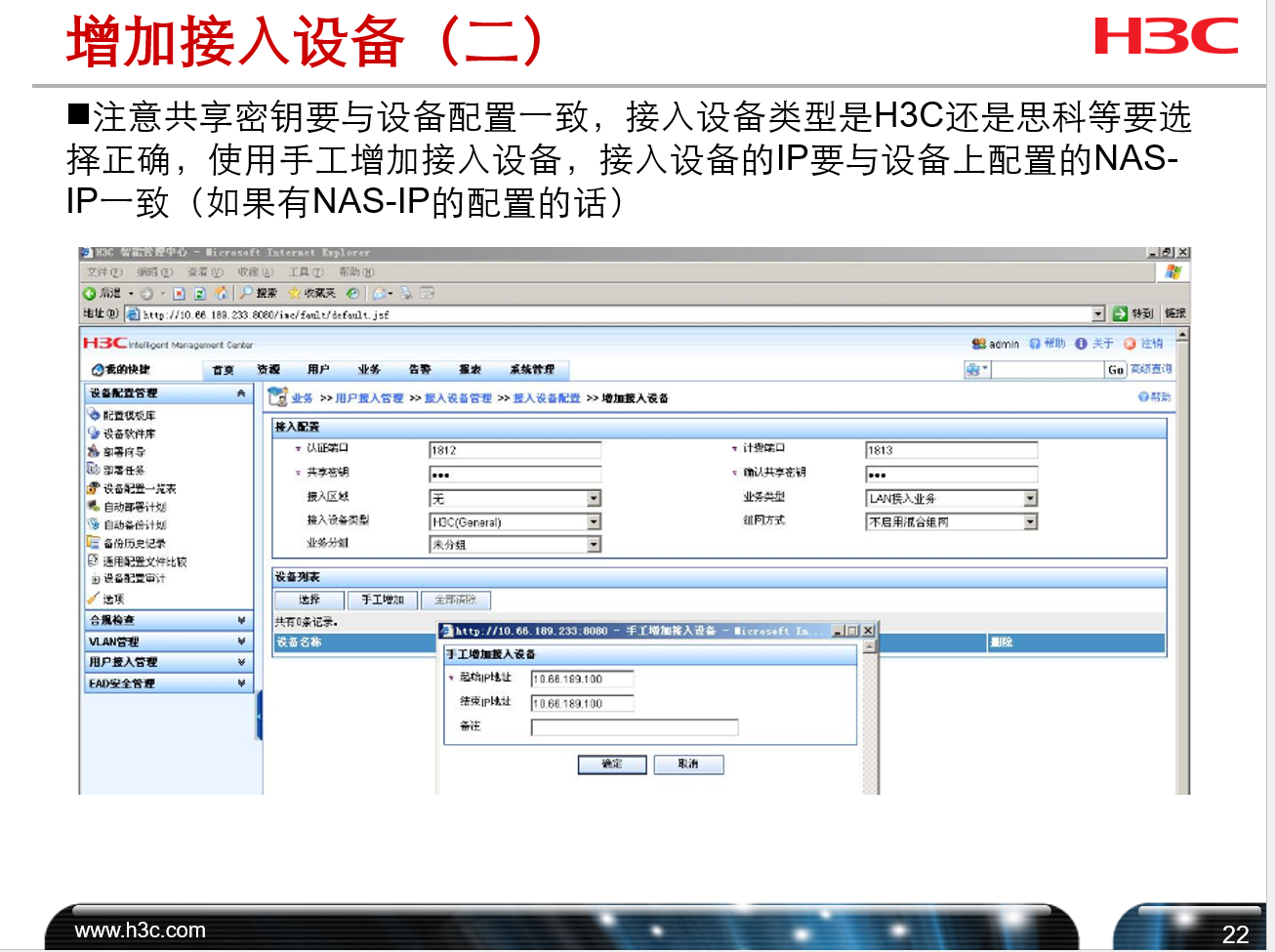
Task: Open the 用户 navigation tab
Action: coord(318,370)
